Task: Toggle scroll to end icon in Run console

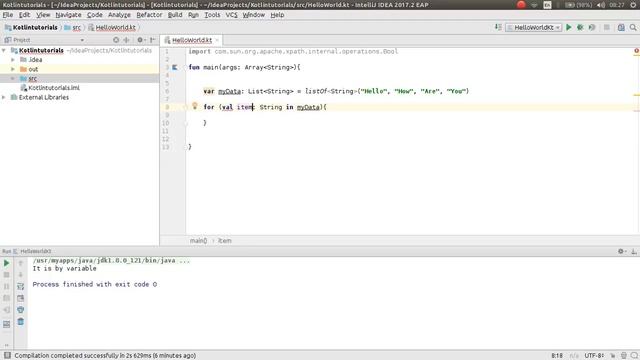Action: (20, 298)
